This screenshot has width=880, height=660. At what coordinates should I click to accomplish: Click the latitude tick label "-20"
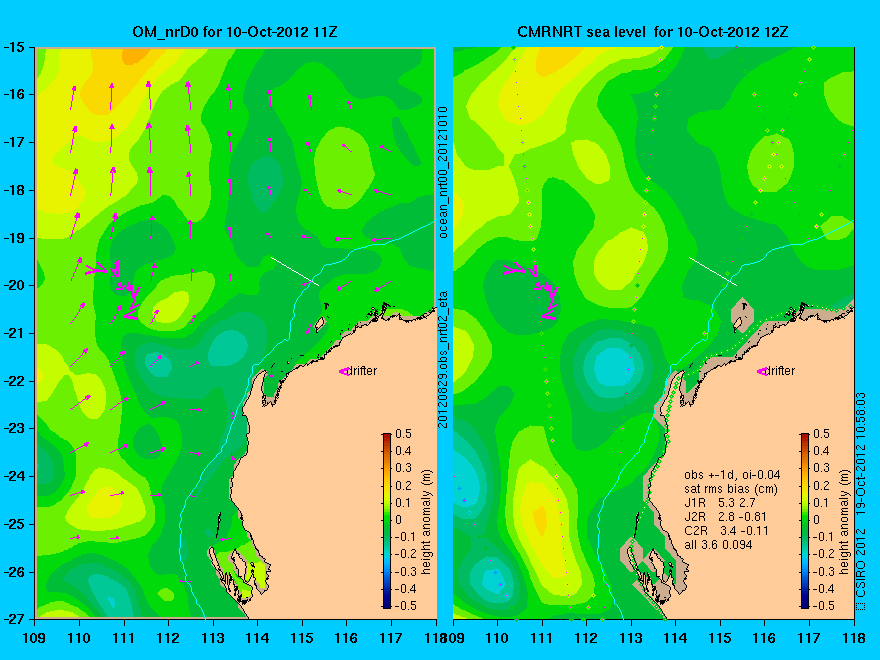pos(14,286)
